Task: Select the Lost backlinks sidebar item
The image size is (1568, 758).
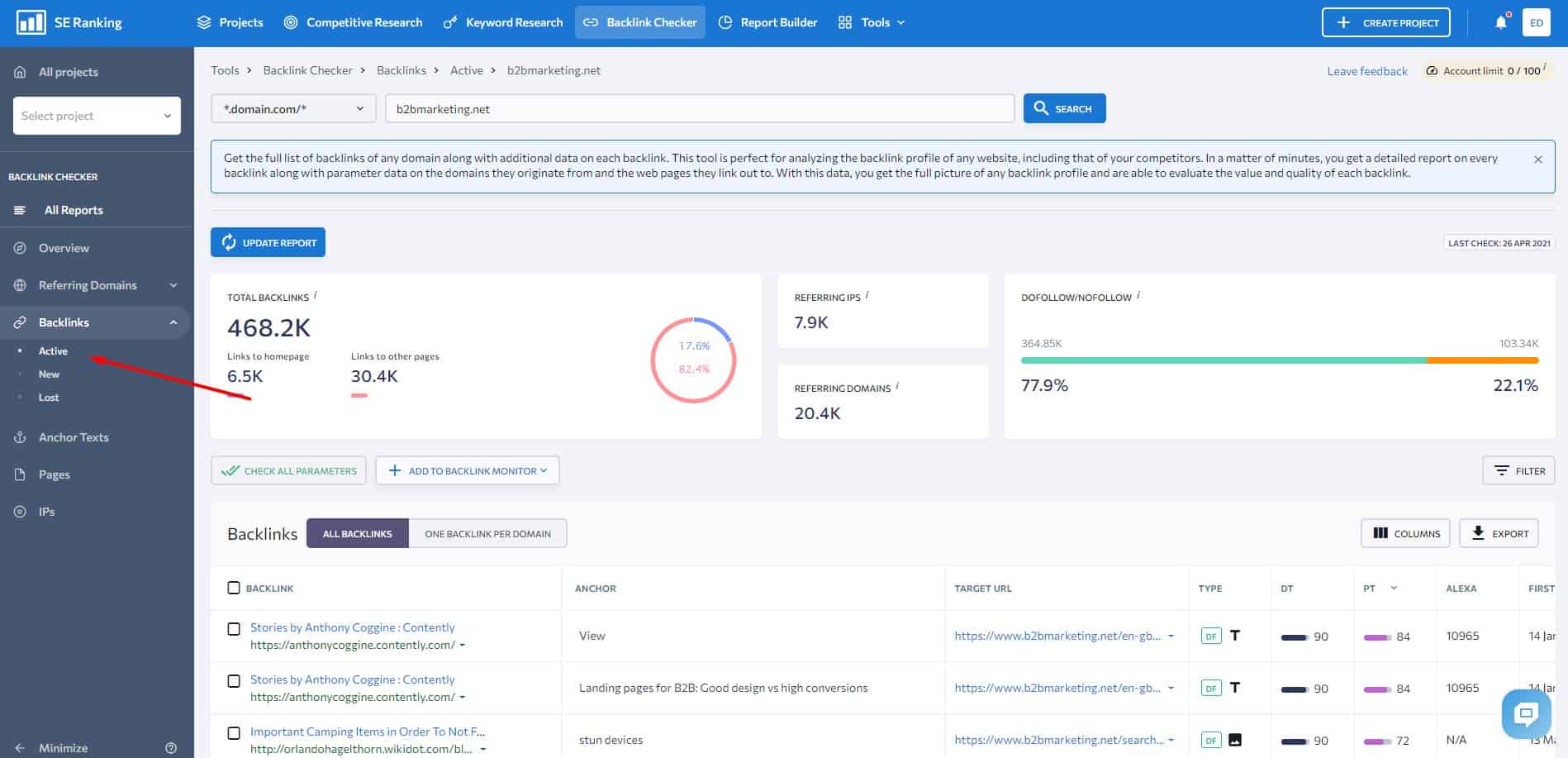Action: coord(48,398)
